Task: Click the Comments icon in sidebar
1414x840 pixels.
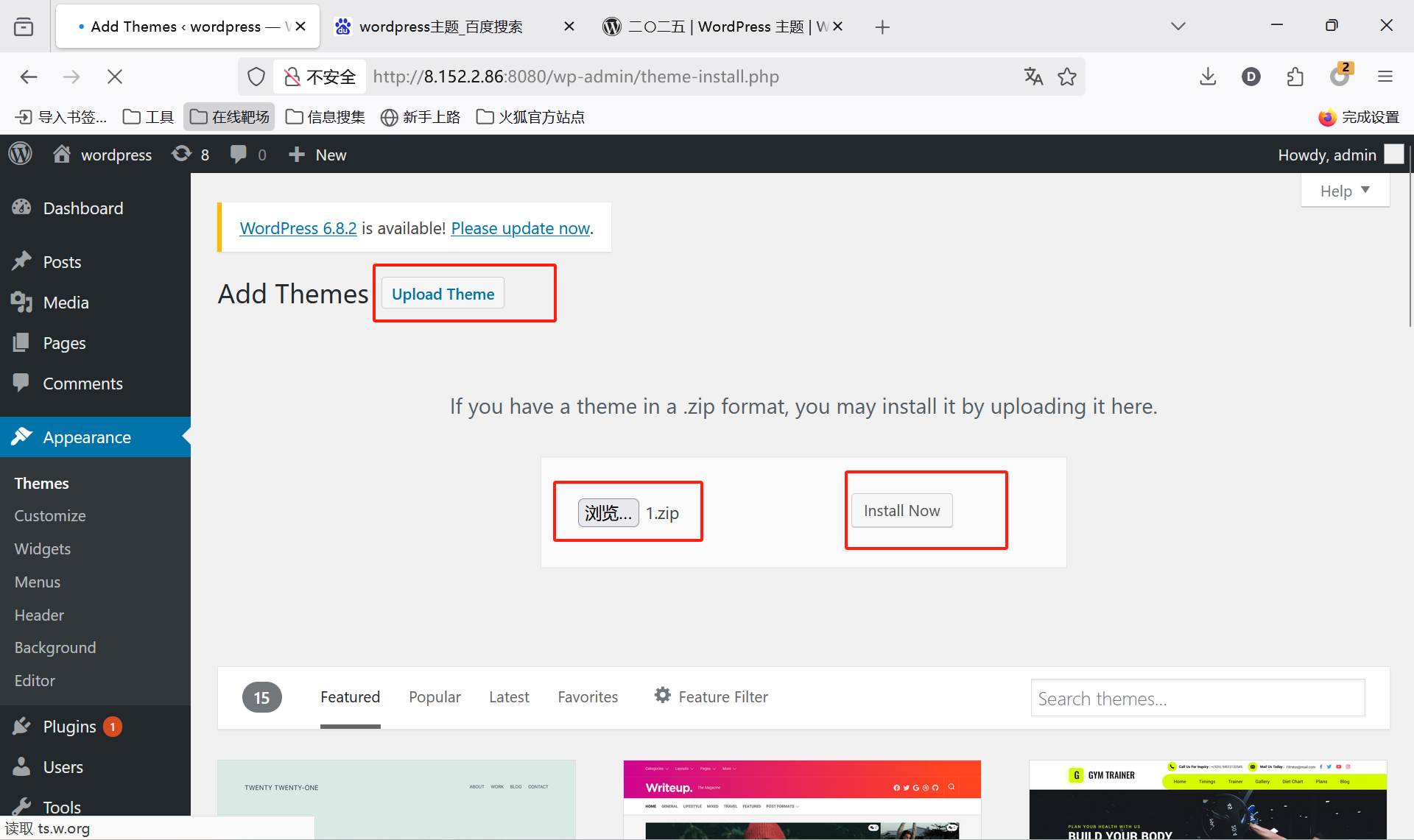Action: point(21,383)
